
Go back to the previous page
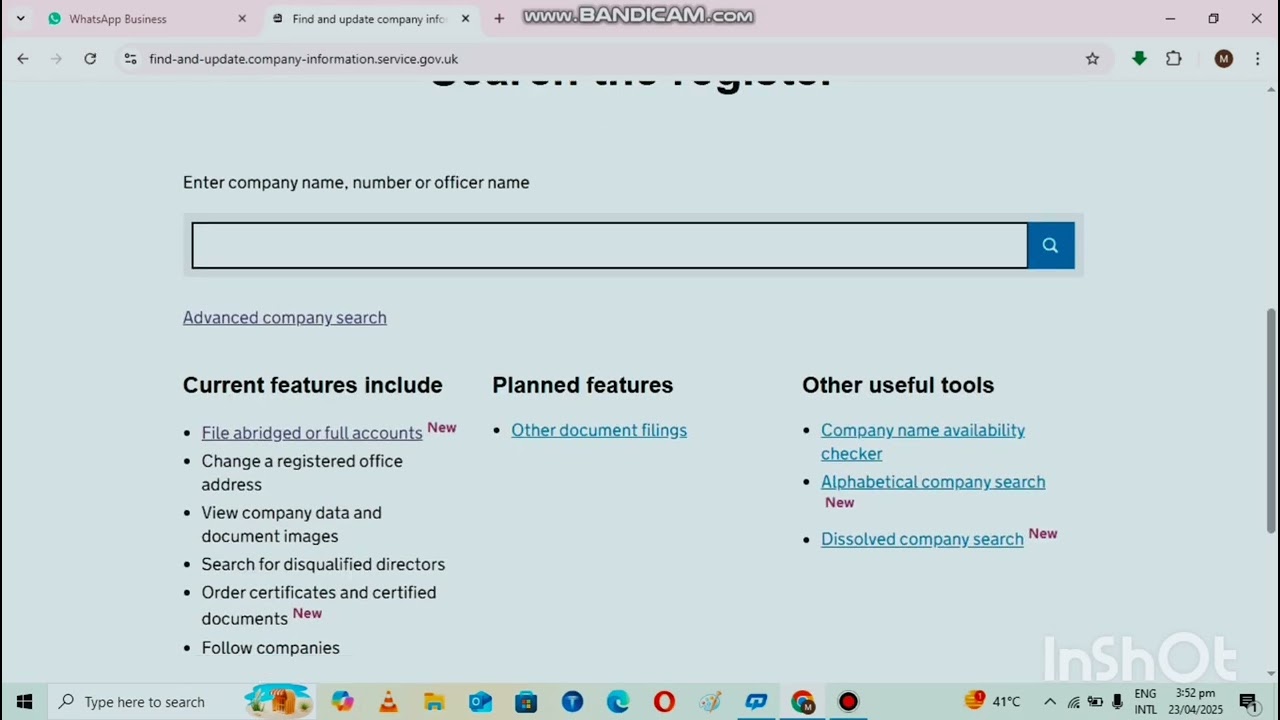tap(23, 59)
